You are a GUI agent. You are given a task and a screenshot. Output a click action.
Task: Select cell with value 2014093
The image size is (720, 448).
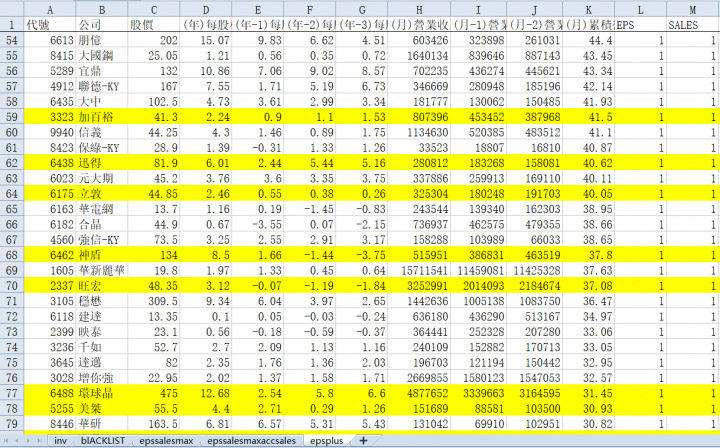tap(478, 286)
